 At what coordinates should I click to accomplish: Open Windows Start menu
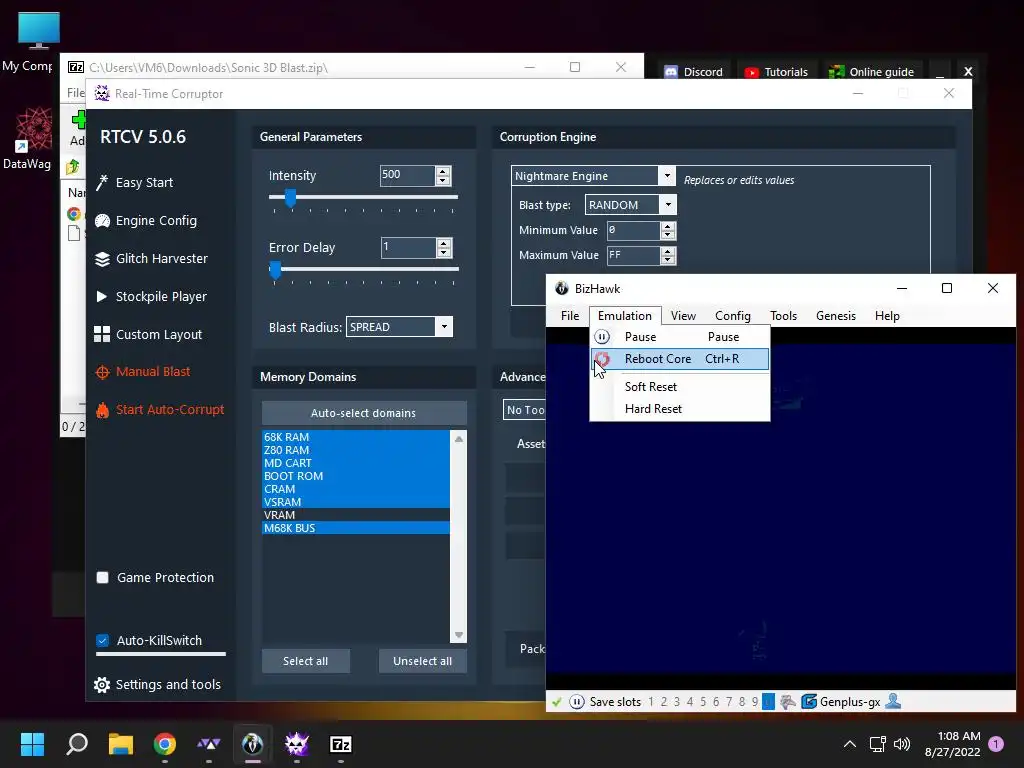click(32, 744)
